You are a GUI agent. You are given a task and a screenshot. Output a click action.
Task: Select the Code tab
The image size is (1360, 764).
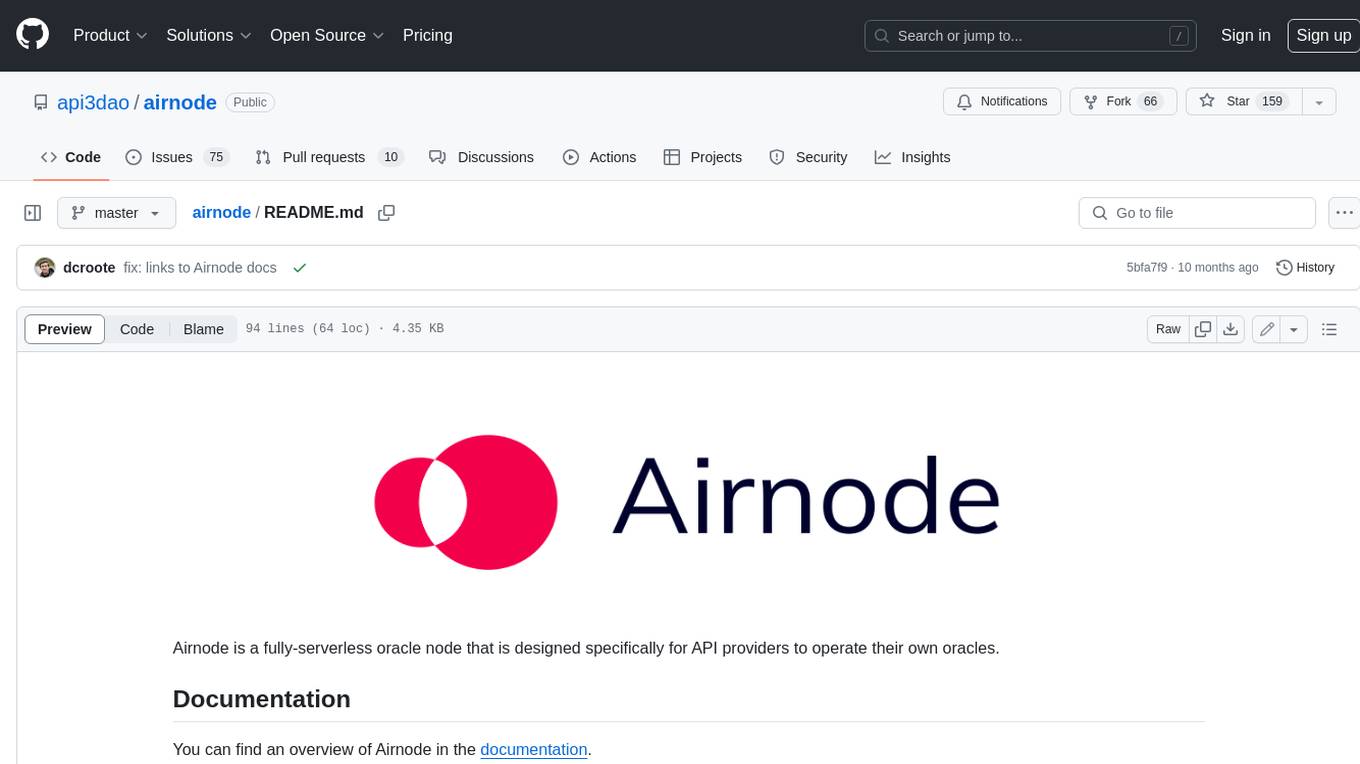(x=71, y=157)
